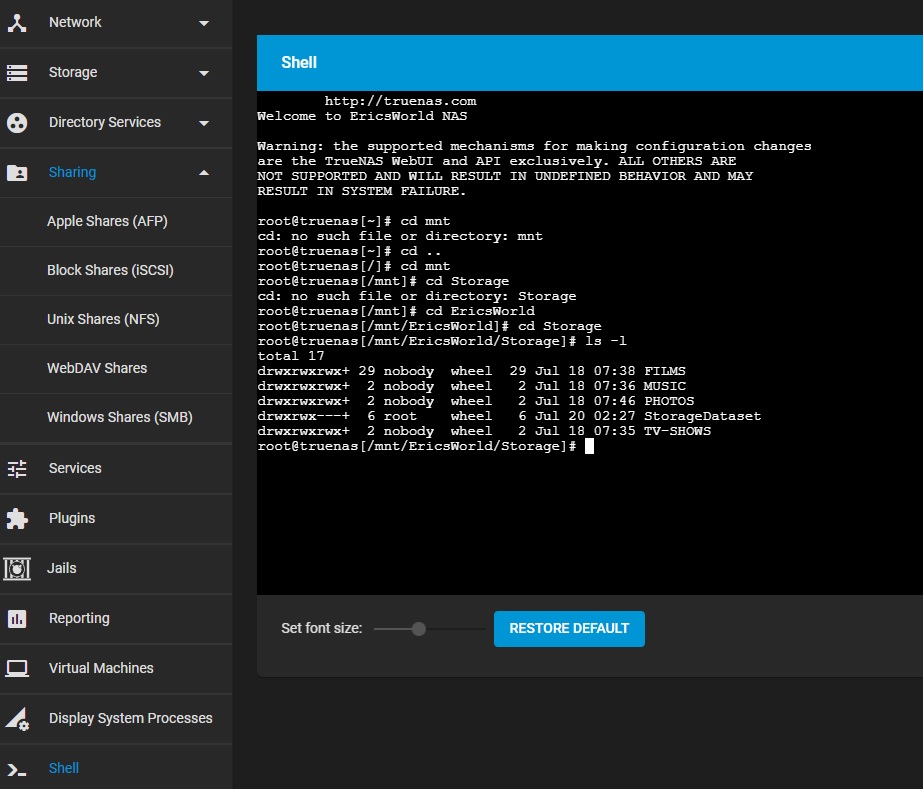
Task: Click the font size slider handle
Action: coord(419,629)
